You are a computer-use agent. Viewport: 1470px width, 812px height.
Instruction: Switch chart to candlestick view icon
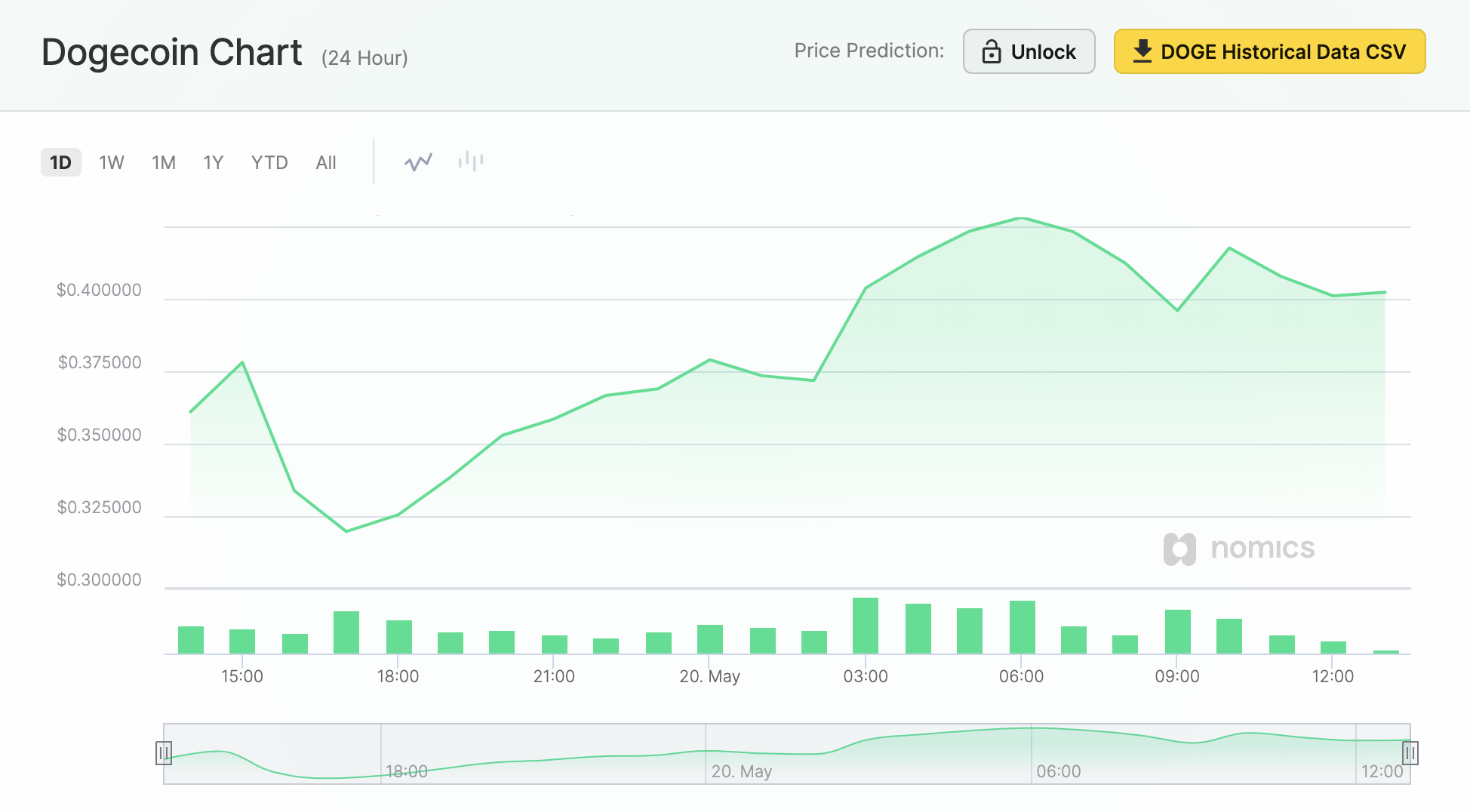471,161
